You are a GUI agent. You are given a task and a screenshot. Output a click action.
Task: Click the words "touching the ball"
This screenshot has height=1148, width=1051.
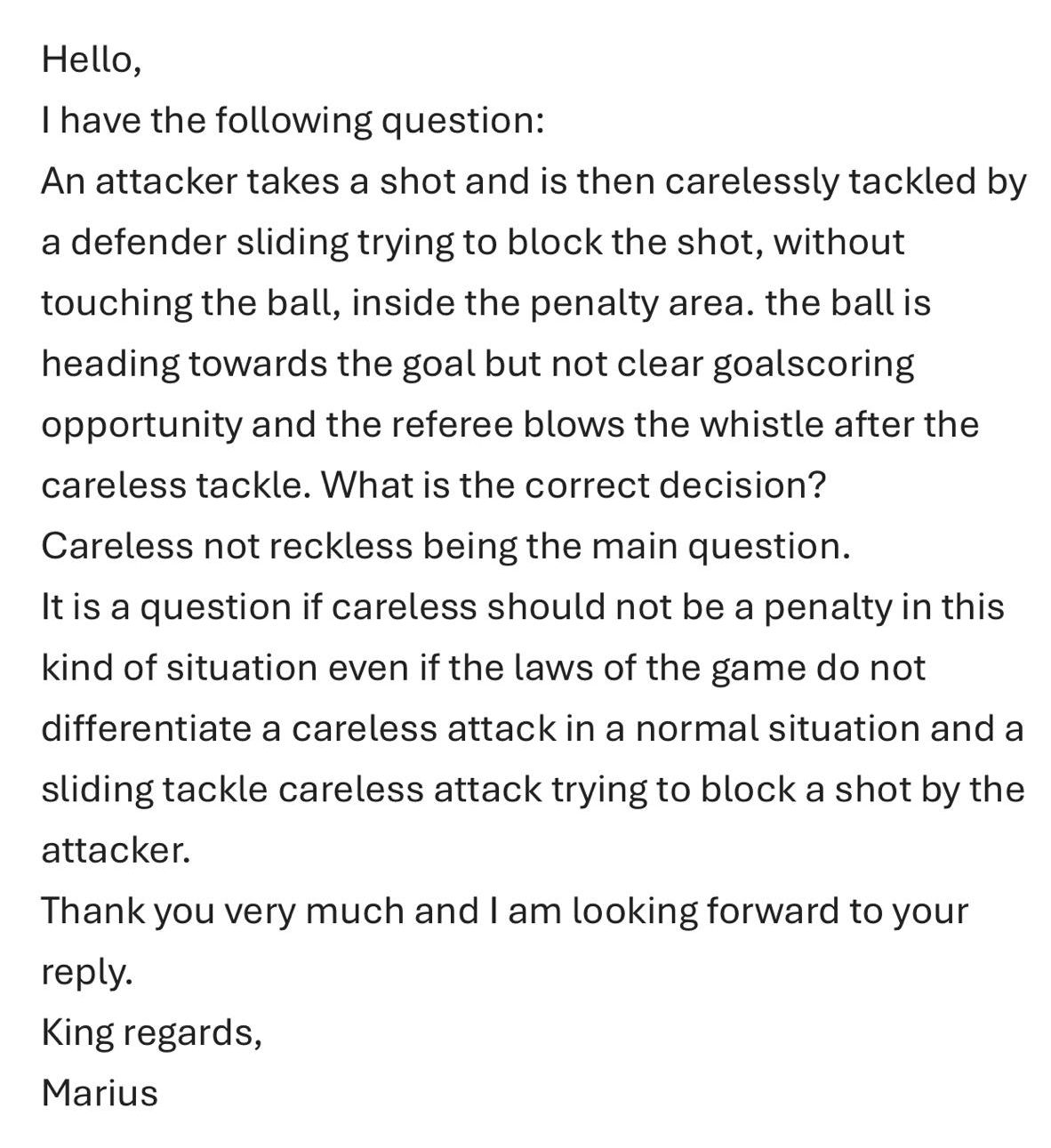188,302
